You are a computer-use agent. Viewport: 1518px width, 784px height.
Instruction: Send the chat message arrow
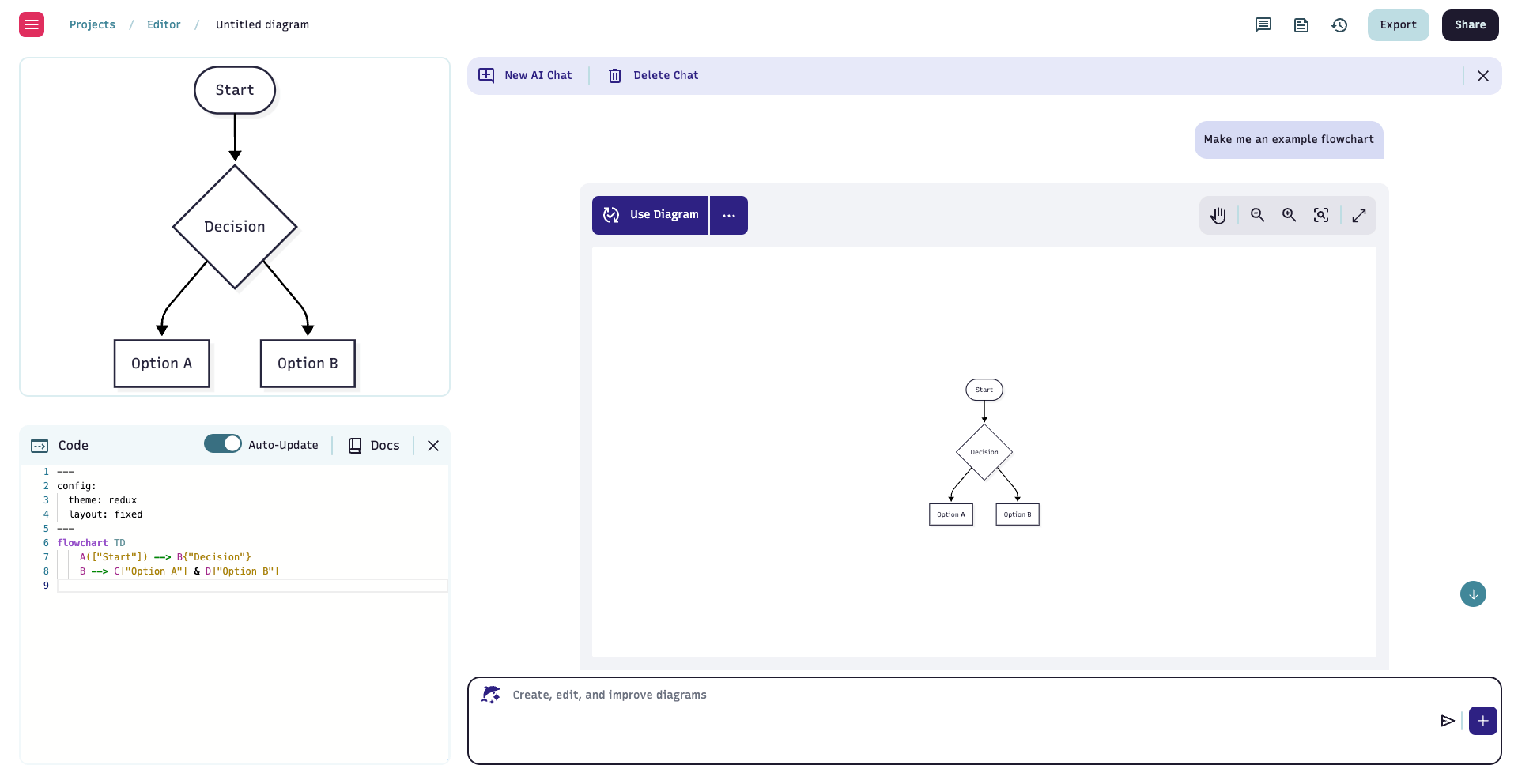point(1448,721)
